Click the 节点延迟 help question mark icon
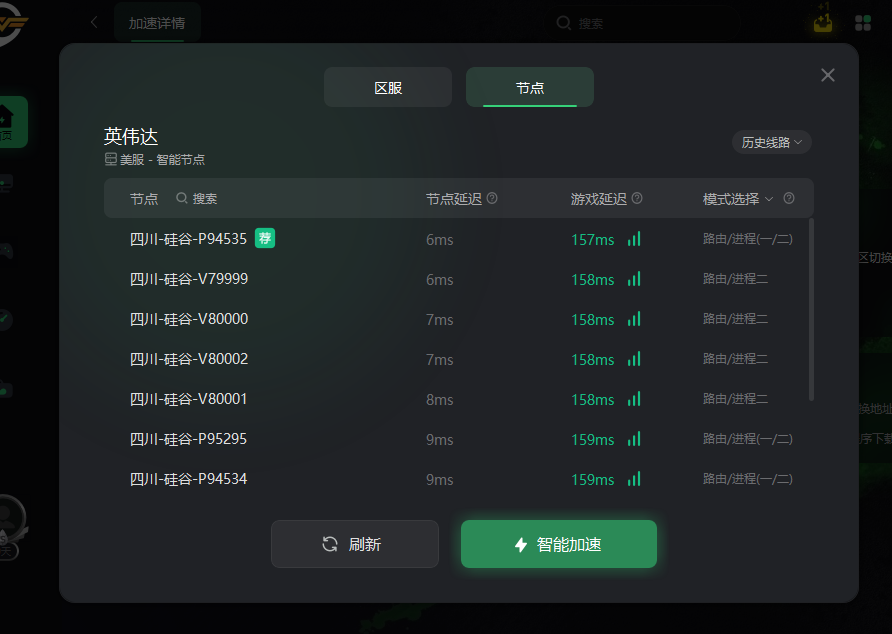The image size is (892, 634). [x=492, y=198]
